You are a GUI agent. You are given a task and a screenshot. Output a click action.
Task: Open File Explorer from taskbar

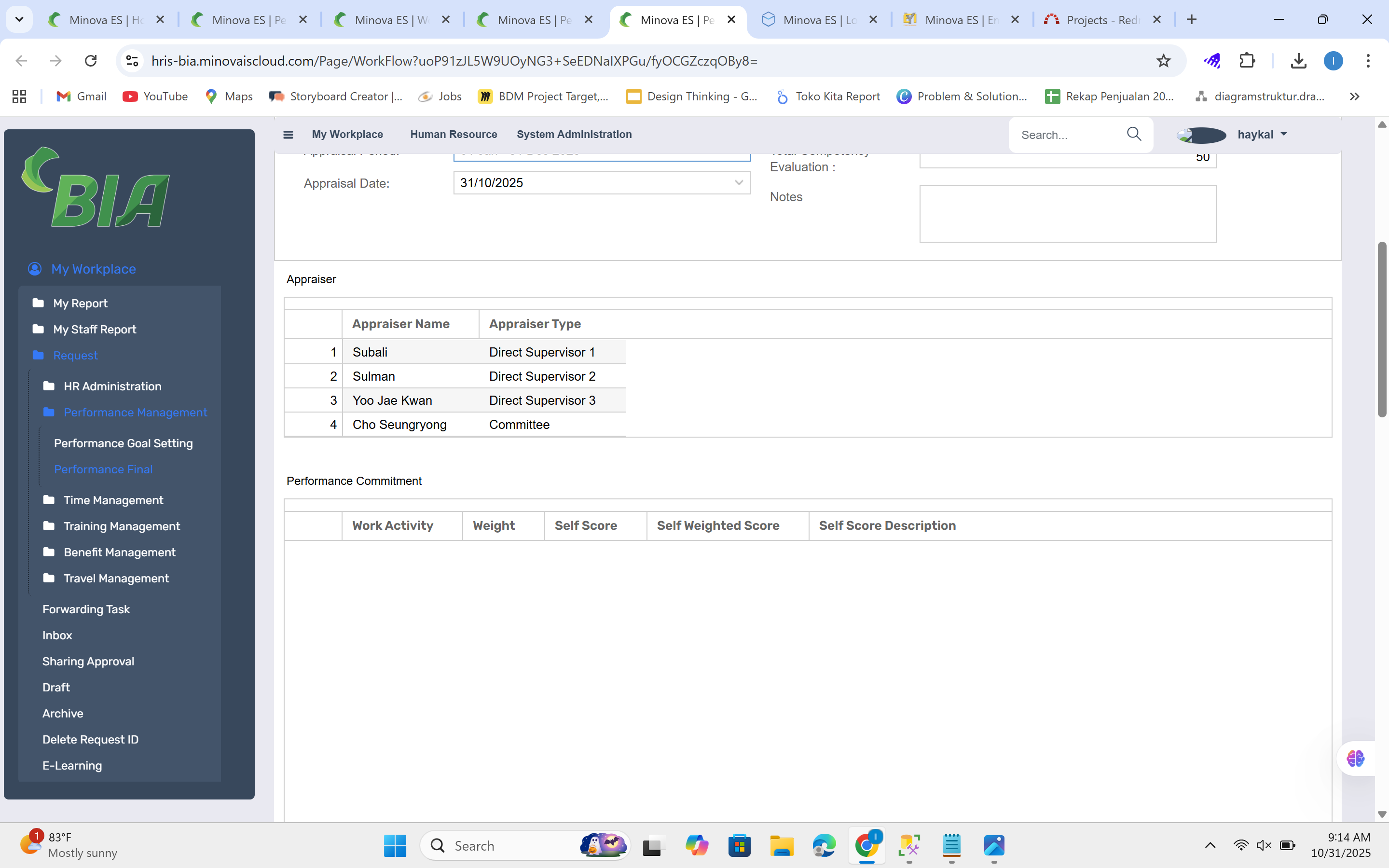[x=781, y=846]
